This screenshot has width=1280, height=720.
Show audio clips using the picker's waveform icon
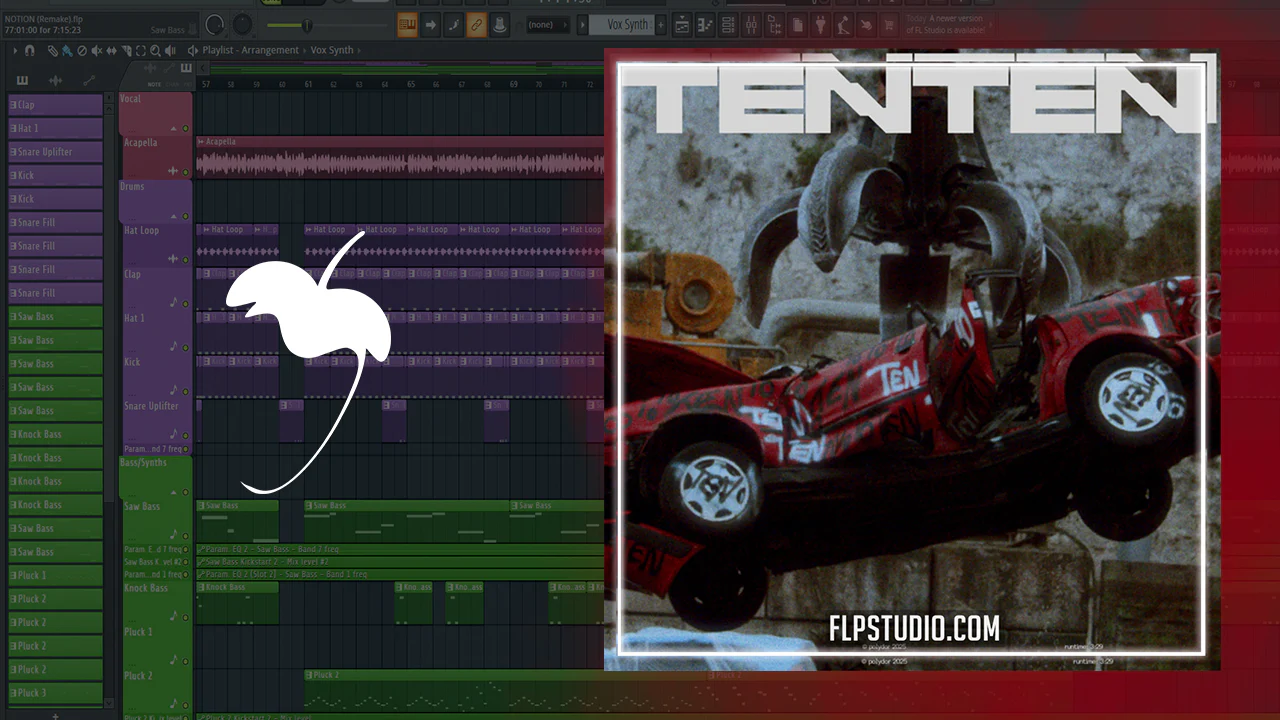point(56,80)
